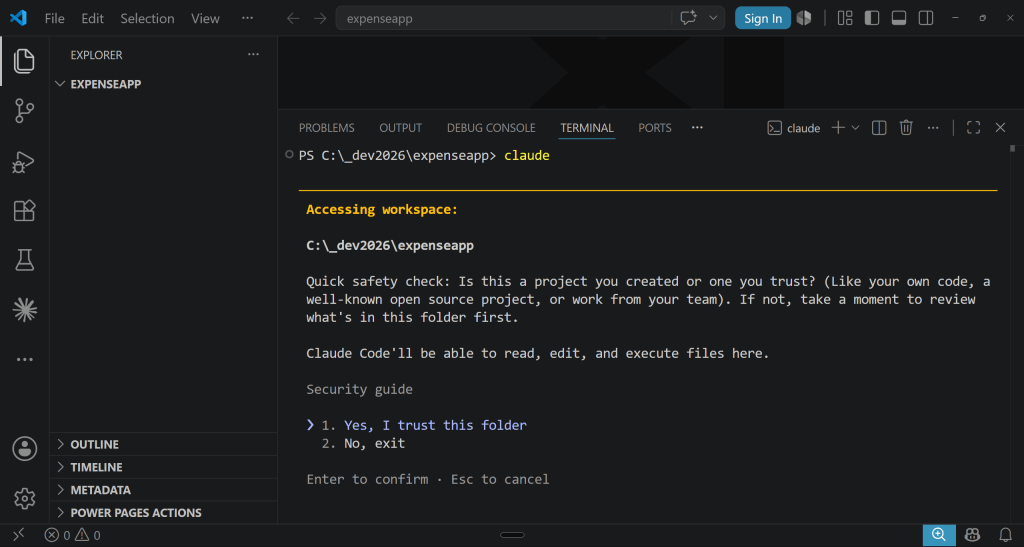The image size is (1024, 547).
Task: Open the new terminal launch profile dropdown
Action: point(856,128)
